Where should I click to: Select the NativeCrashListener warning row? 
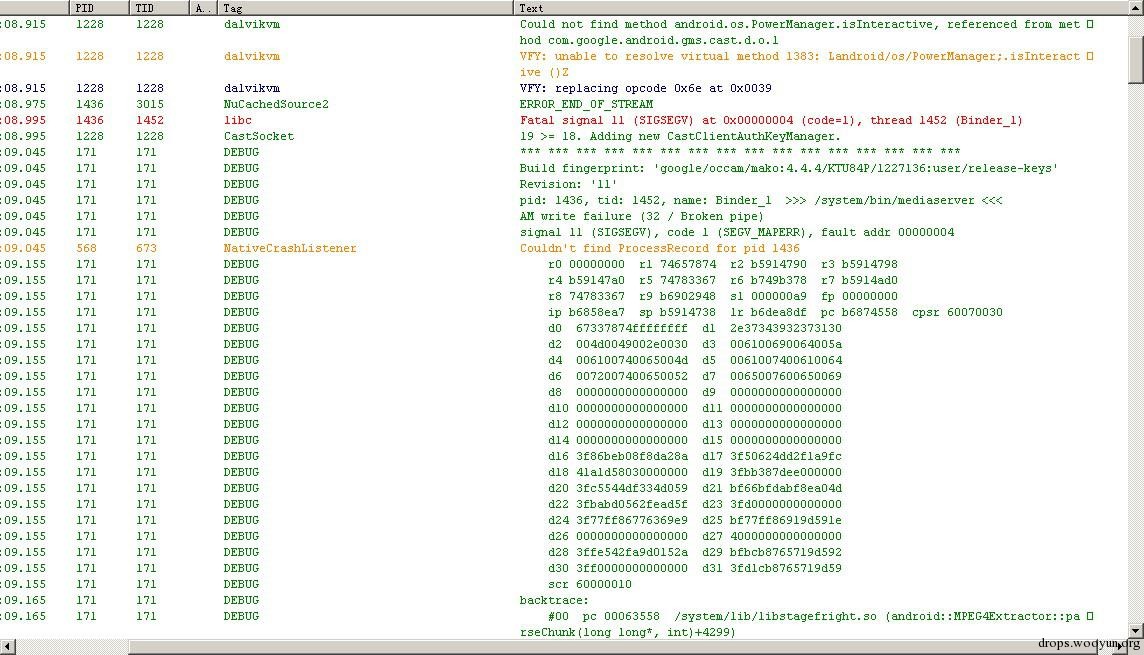click(564, 249)
